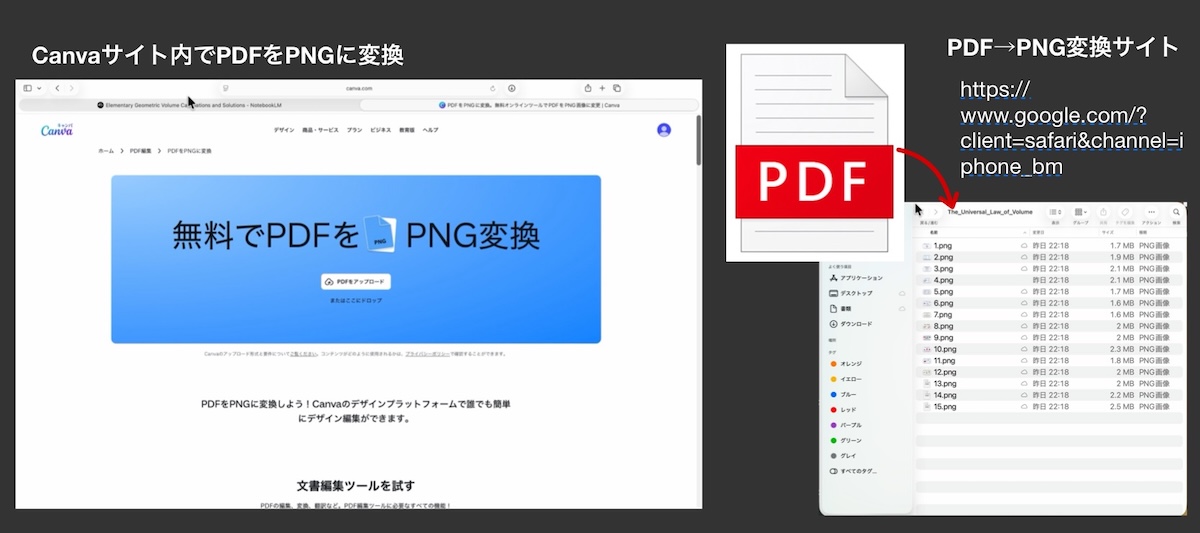
Task: Switch to the NotebookLM tab
Action: [x=188, y=104]
